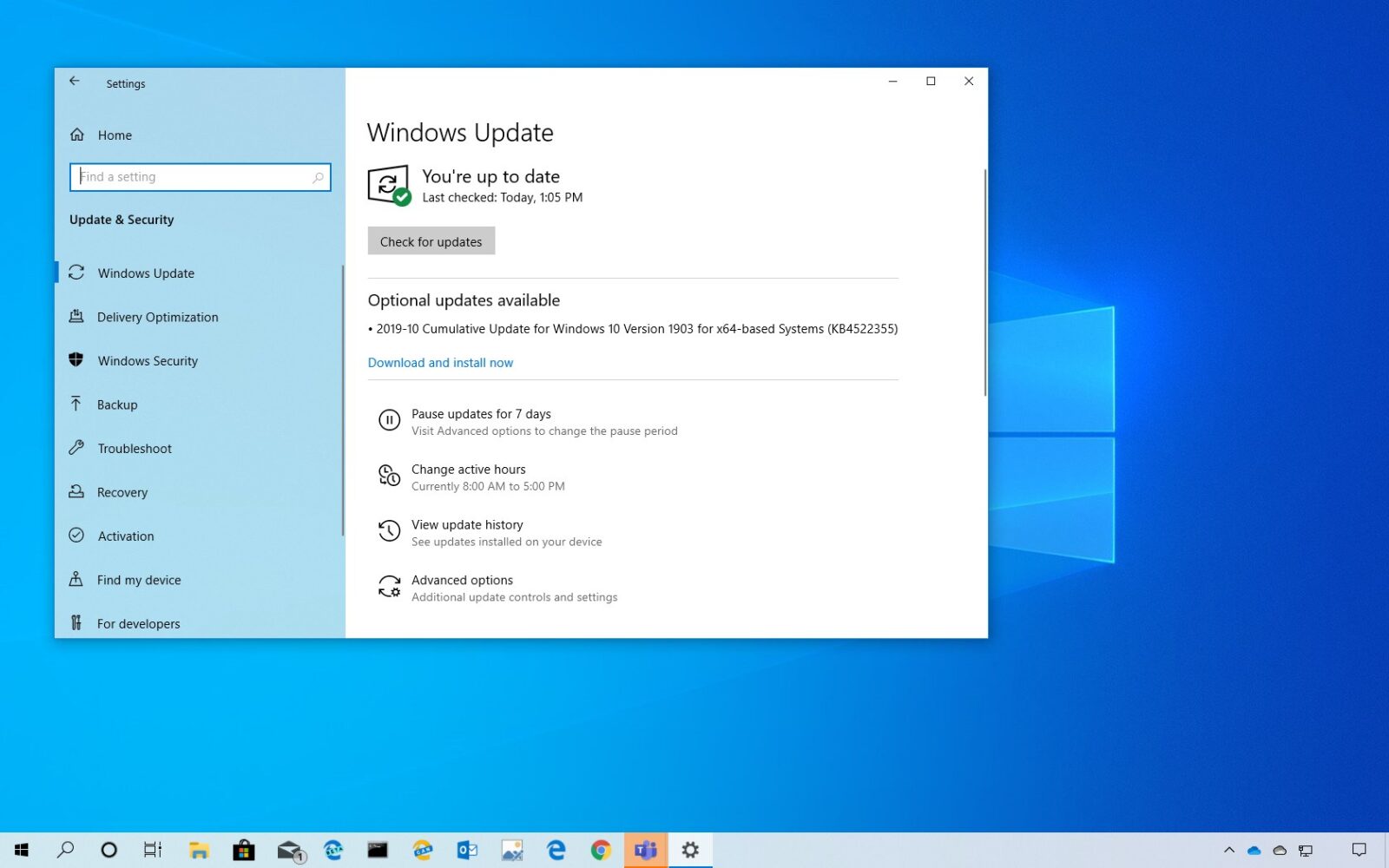Open Microsoft Teams from the taskbar
This screenshot has width=1389, height=868.
[645, 850]
